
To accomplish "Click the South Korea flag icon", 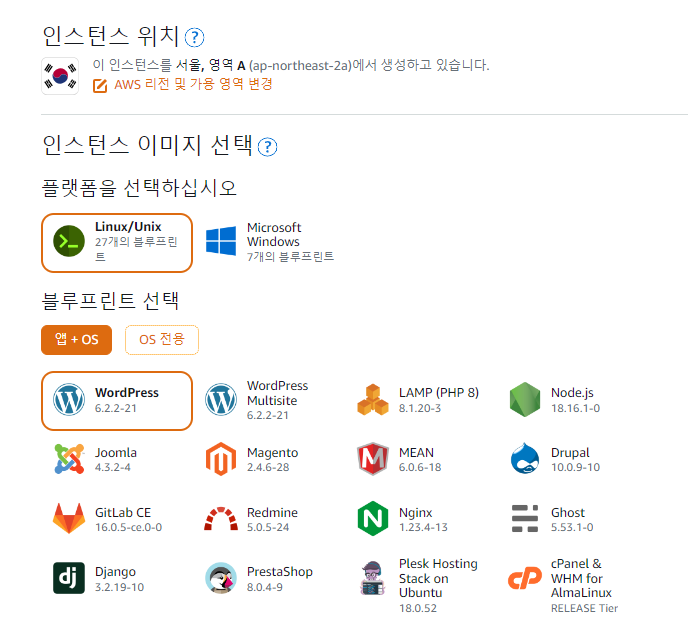I will tap(60, 76).
